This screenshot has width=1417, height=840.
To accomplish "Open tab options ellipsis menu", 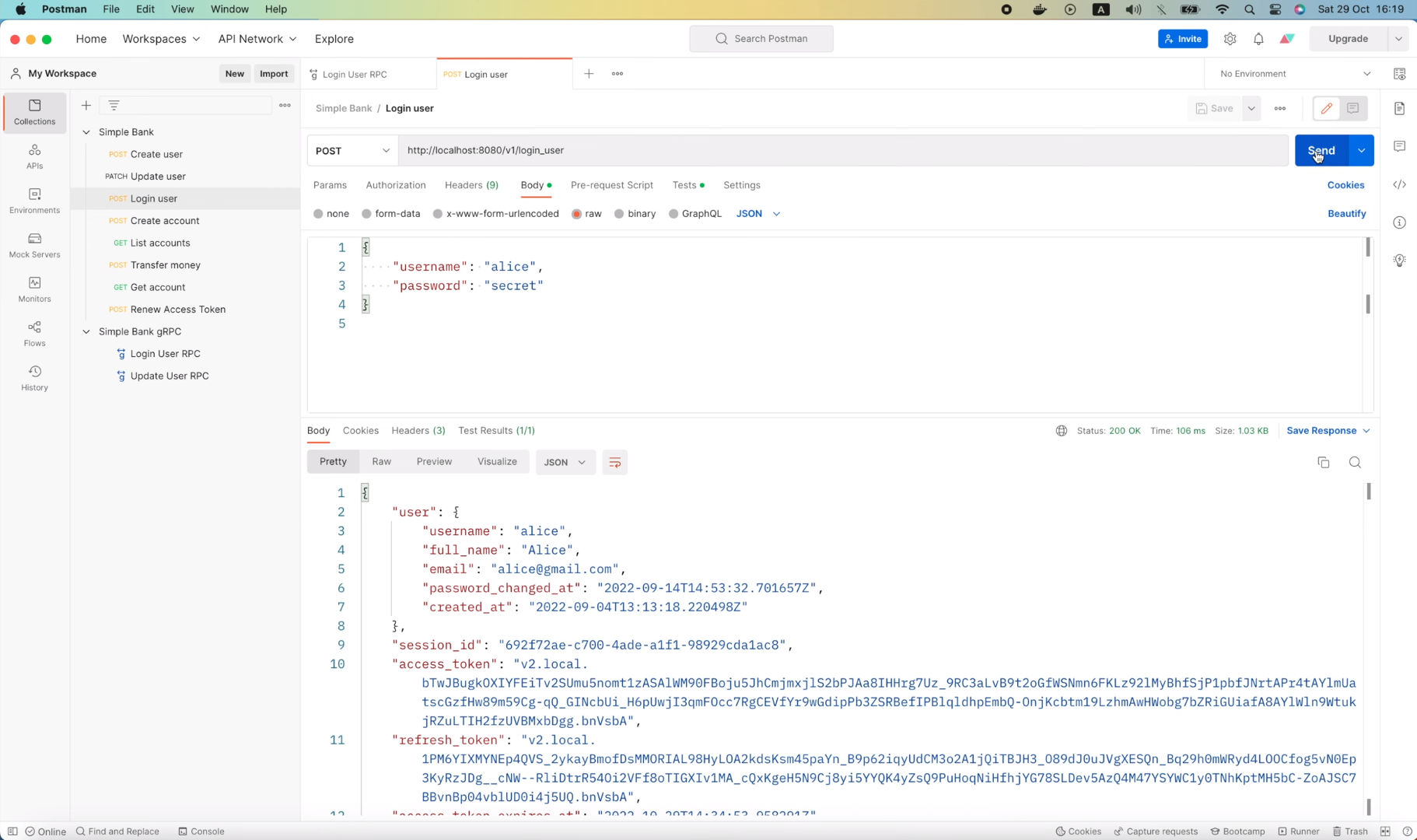I will click(x=618, y=74).
